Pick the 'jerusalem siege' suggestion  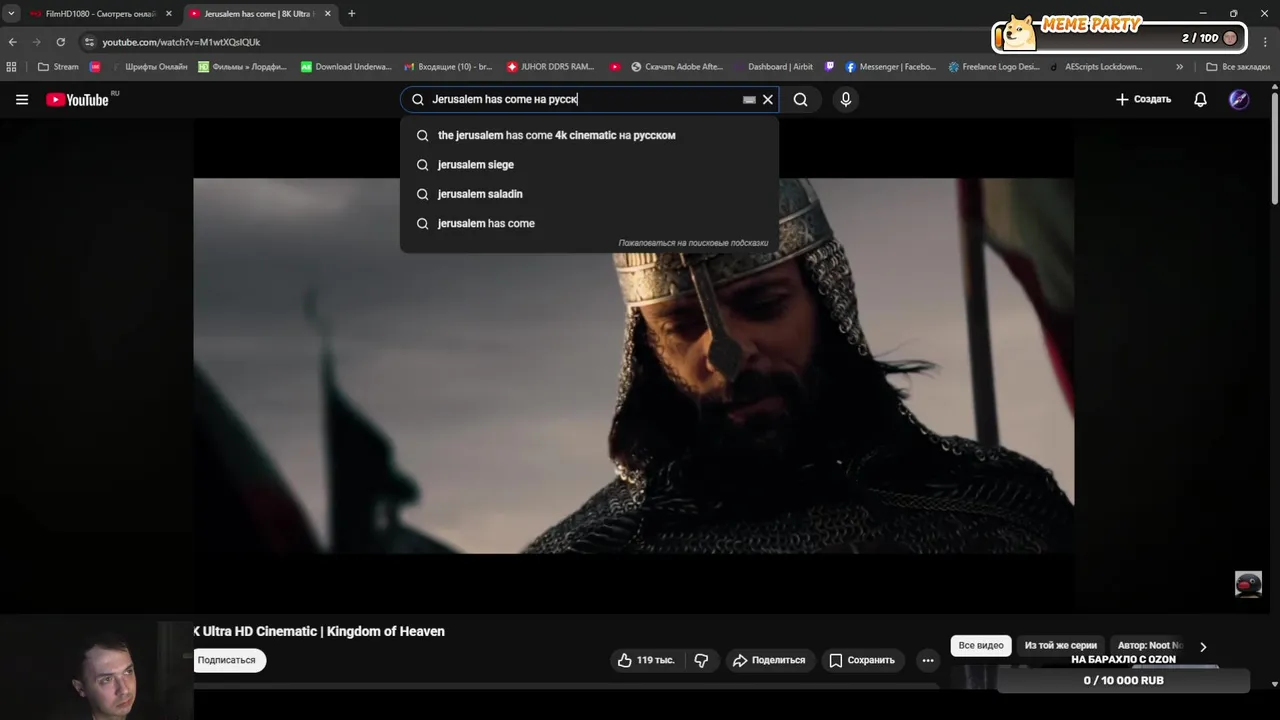click(589, 164)
